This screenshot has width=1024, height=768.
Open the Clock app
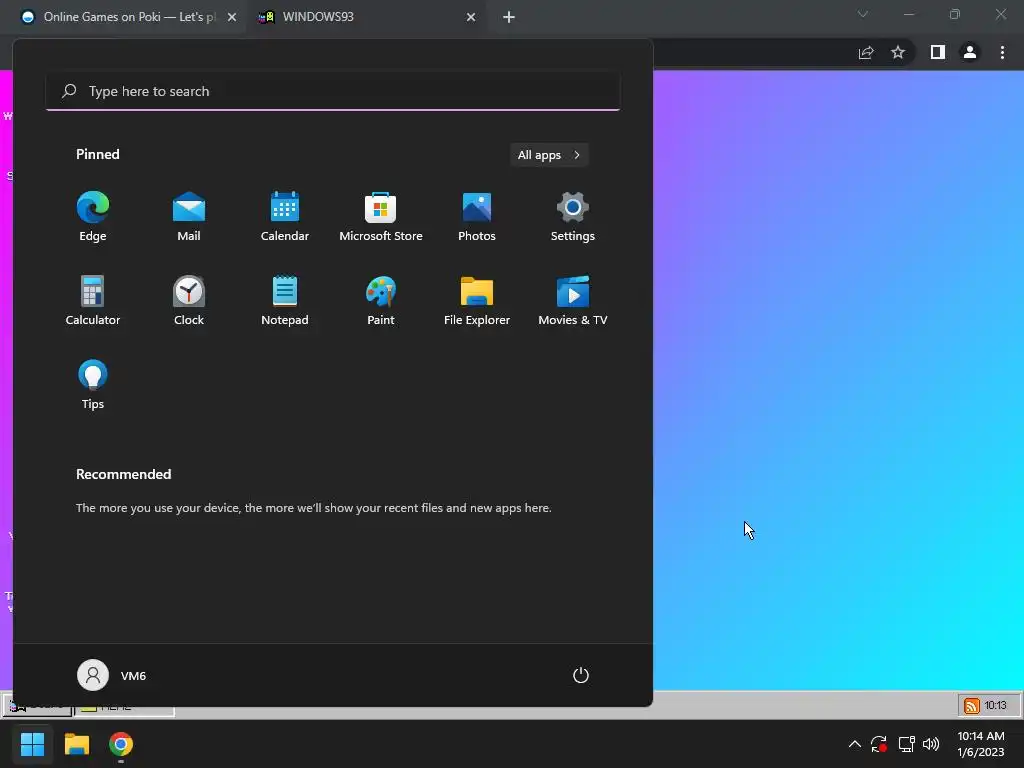coord(189,300)
